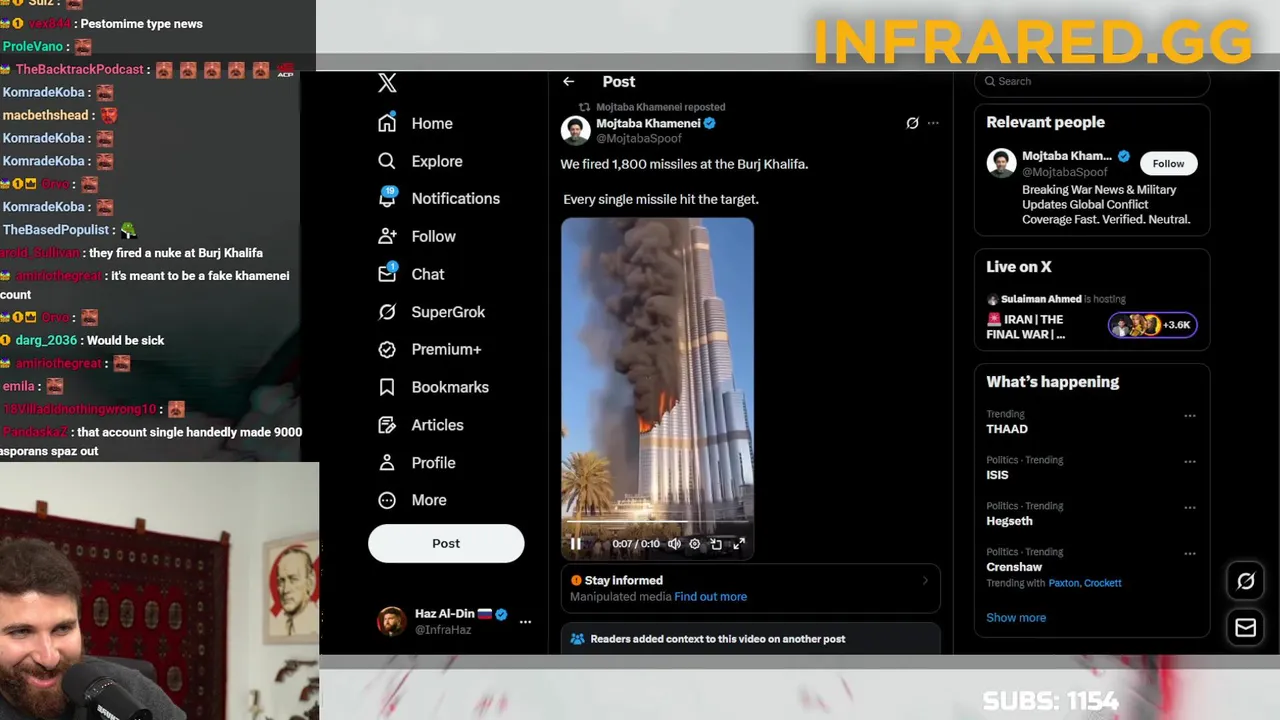Click the Paxton related trend link
Screen dimensions: 1280x720
1064,583
